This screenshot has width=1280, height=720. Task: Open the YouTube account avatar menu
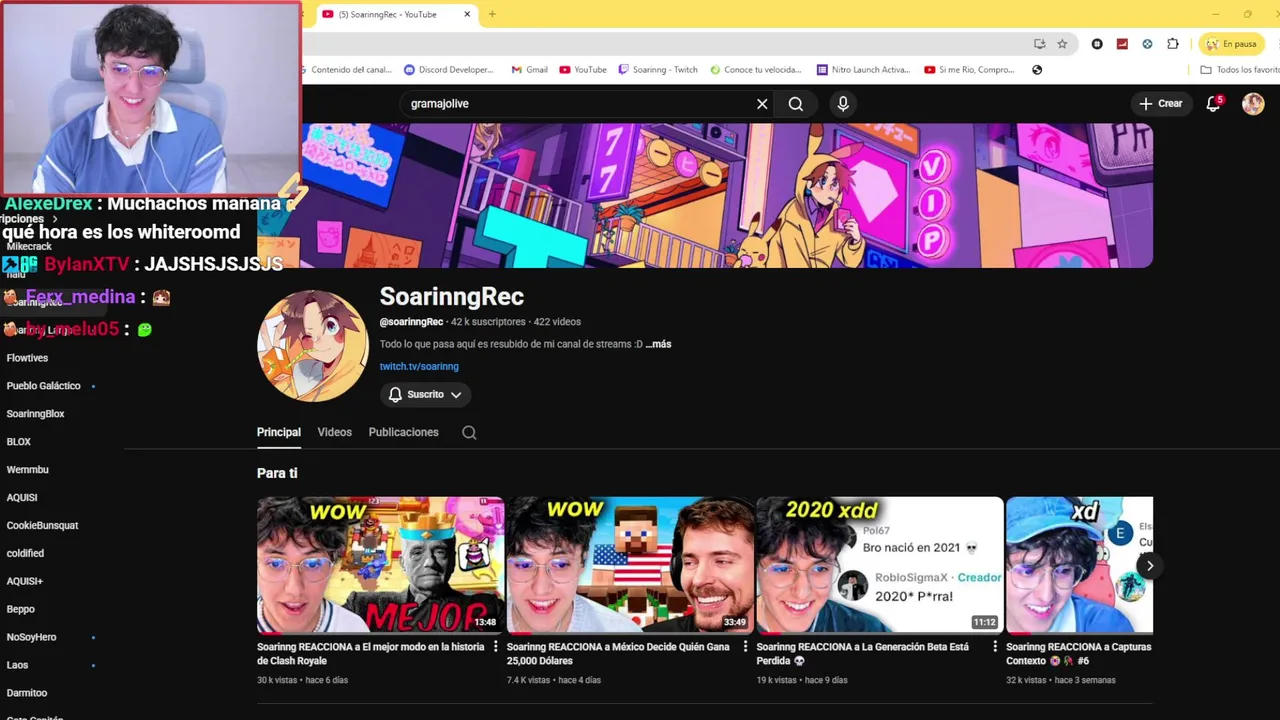1253,104
